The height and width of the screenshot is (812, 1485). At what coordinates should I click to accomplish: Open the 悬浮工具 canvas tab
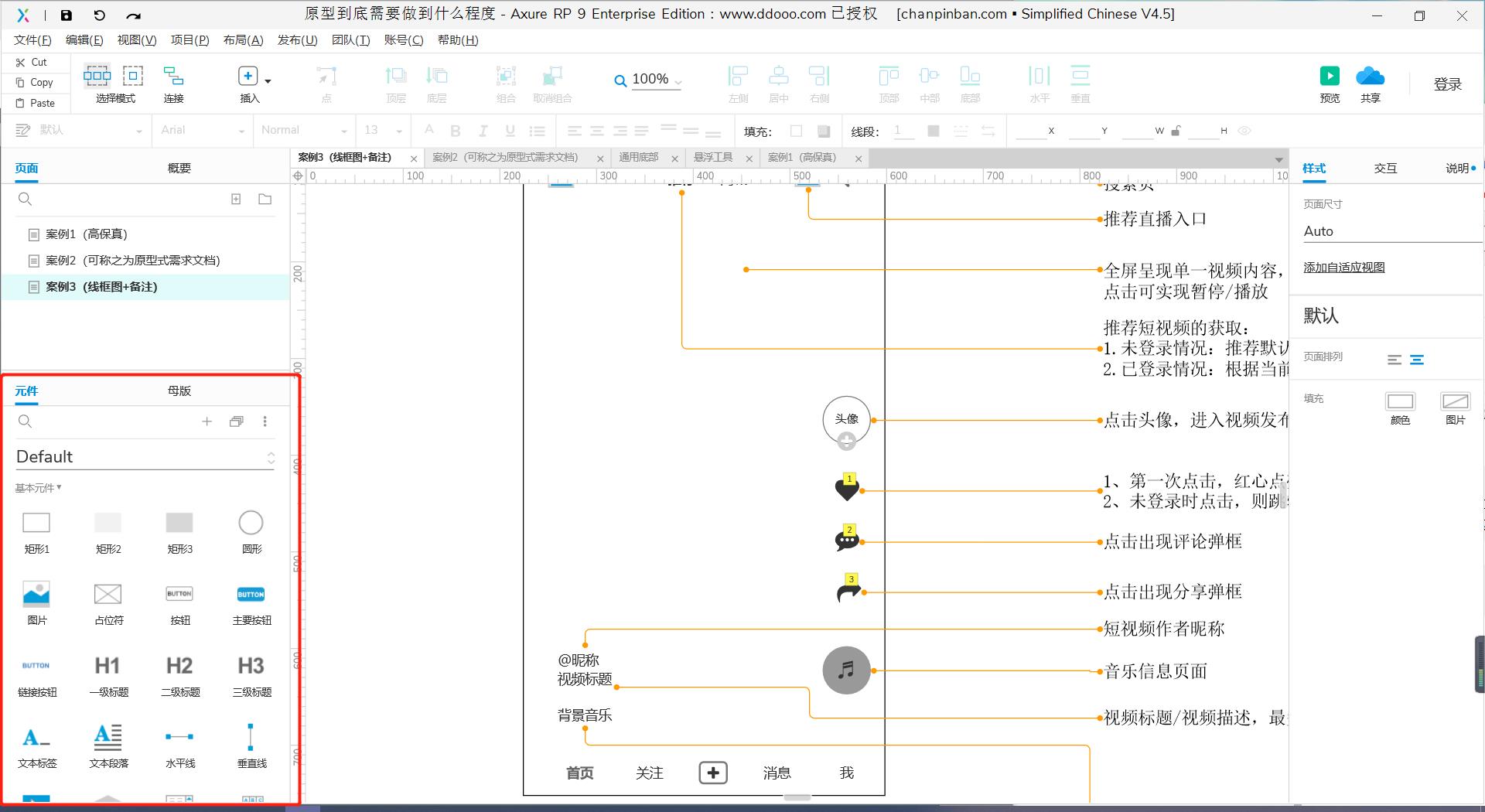pyautogui.click(x=712, y=157)
